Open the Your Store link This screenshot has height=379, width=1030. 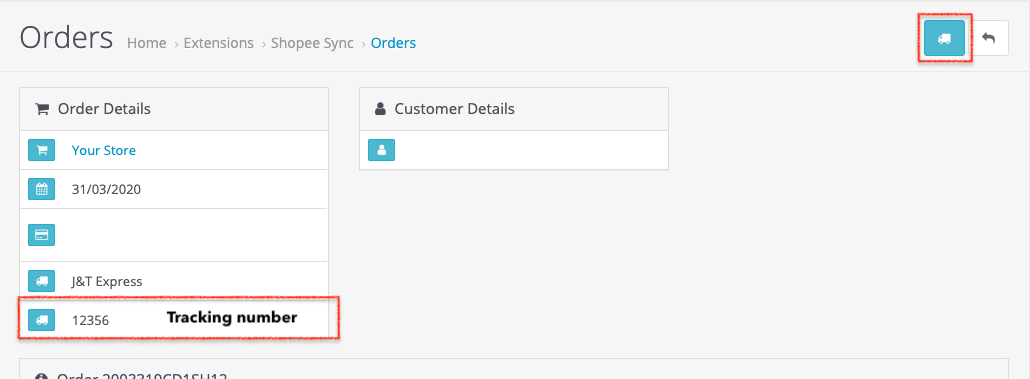pos(104,150)
